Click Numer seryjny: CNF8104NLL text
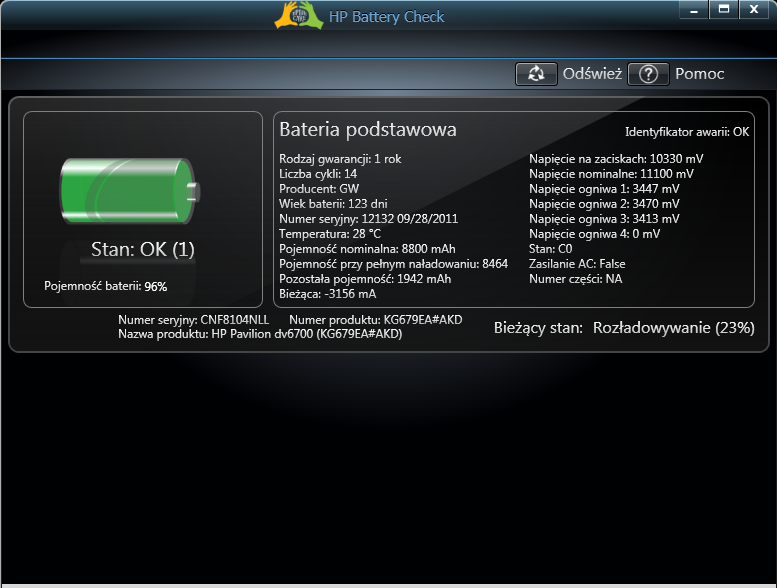This screenshot has width=777, height=588. [x=193, y=320]
